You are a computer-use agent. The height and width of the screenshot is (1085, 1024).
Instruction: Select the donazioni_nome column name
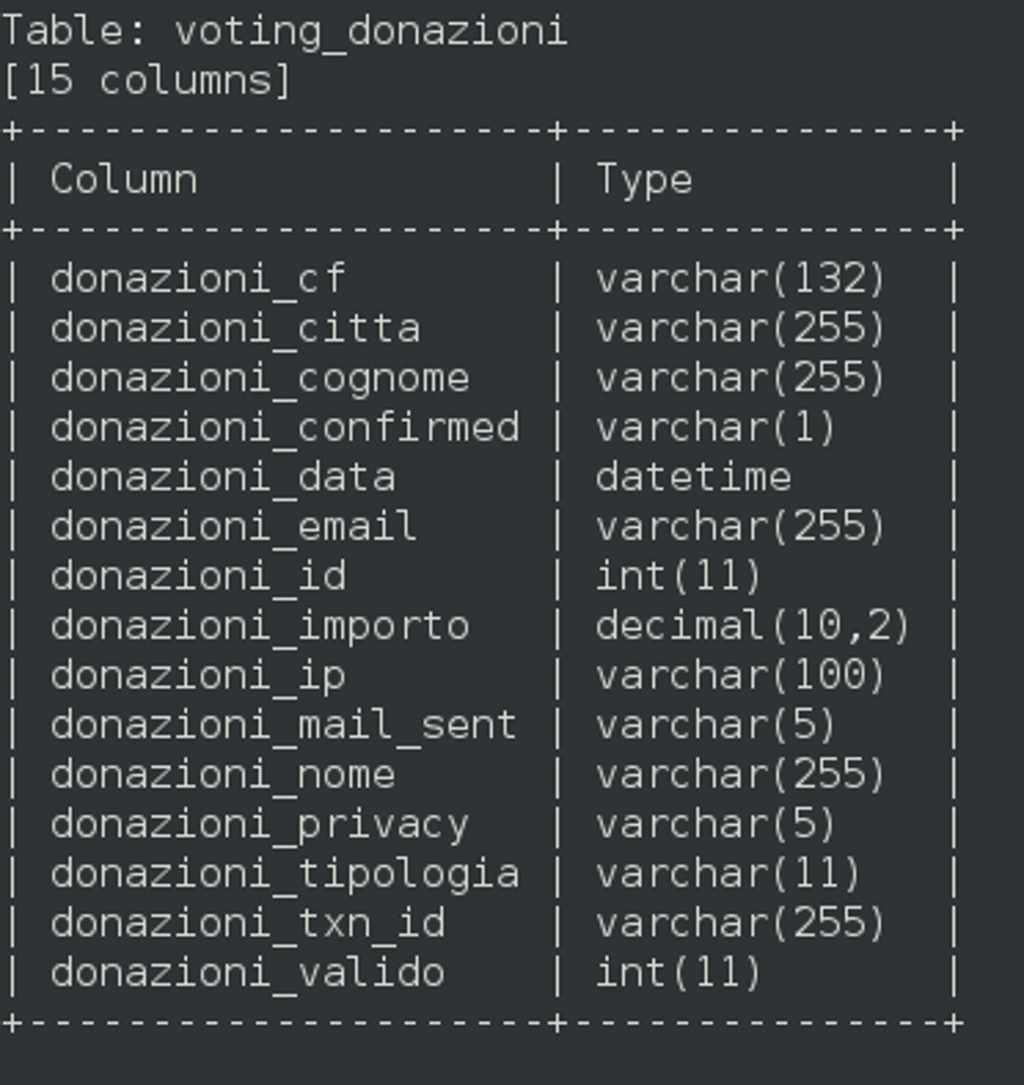(x=222, y=774)
